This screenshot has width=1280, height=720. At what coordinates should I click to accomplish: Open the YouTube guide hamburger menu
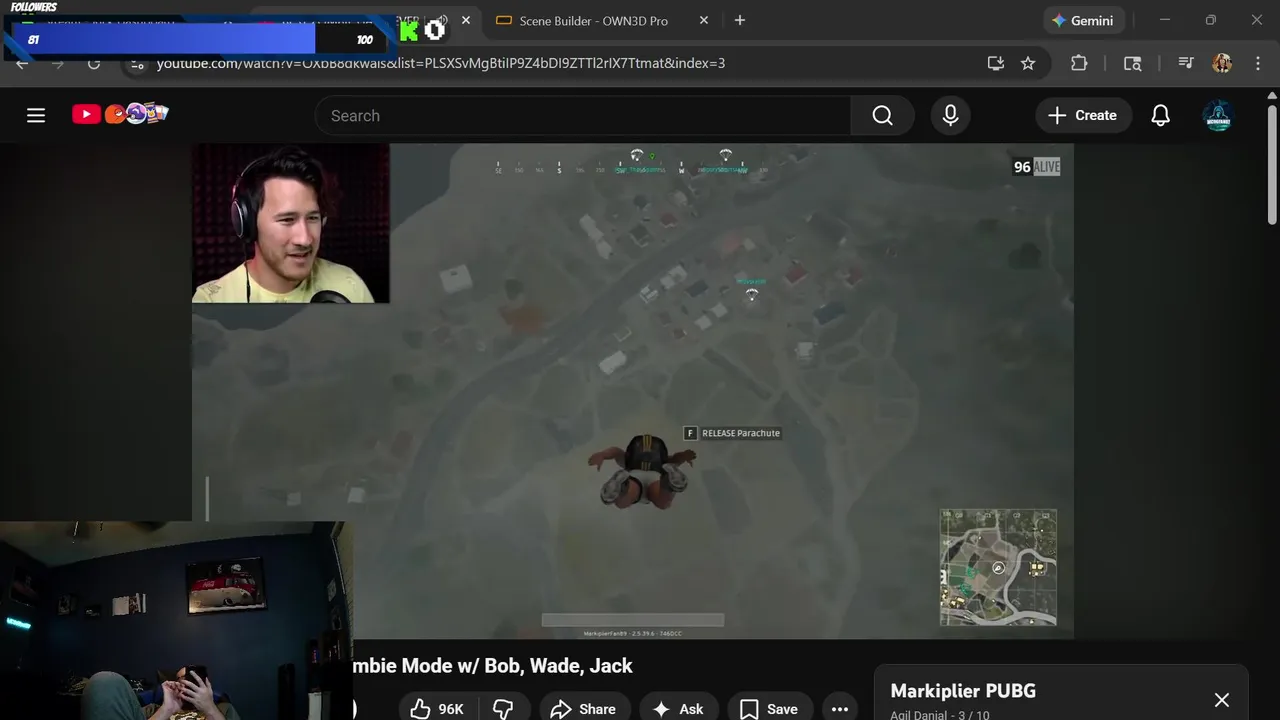(x=36, y=115)
